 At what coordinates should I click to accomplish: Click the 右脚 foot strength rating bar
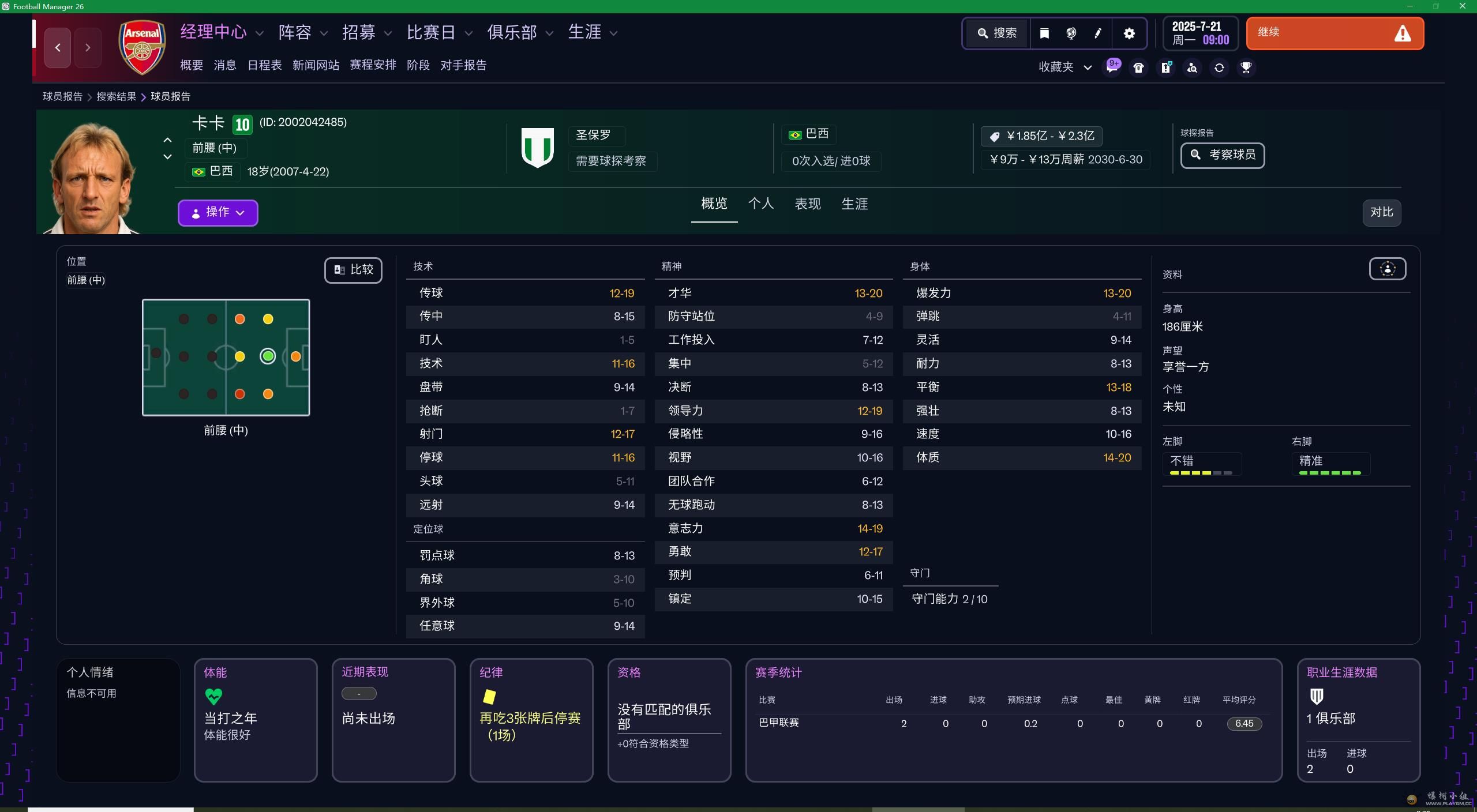(x=1330, y=472)
